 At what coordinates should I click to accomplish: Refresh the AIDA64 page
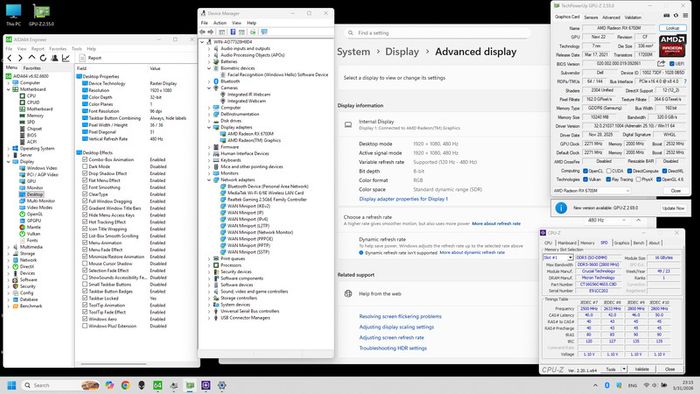(x=43, y=58)
